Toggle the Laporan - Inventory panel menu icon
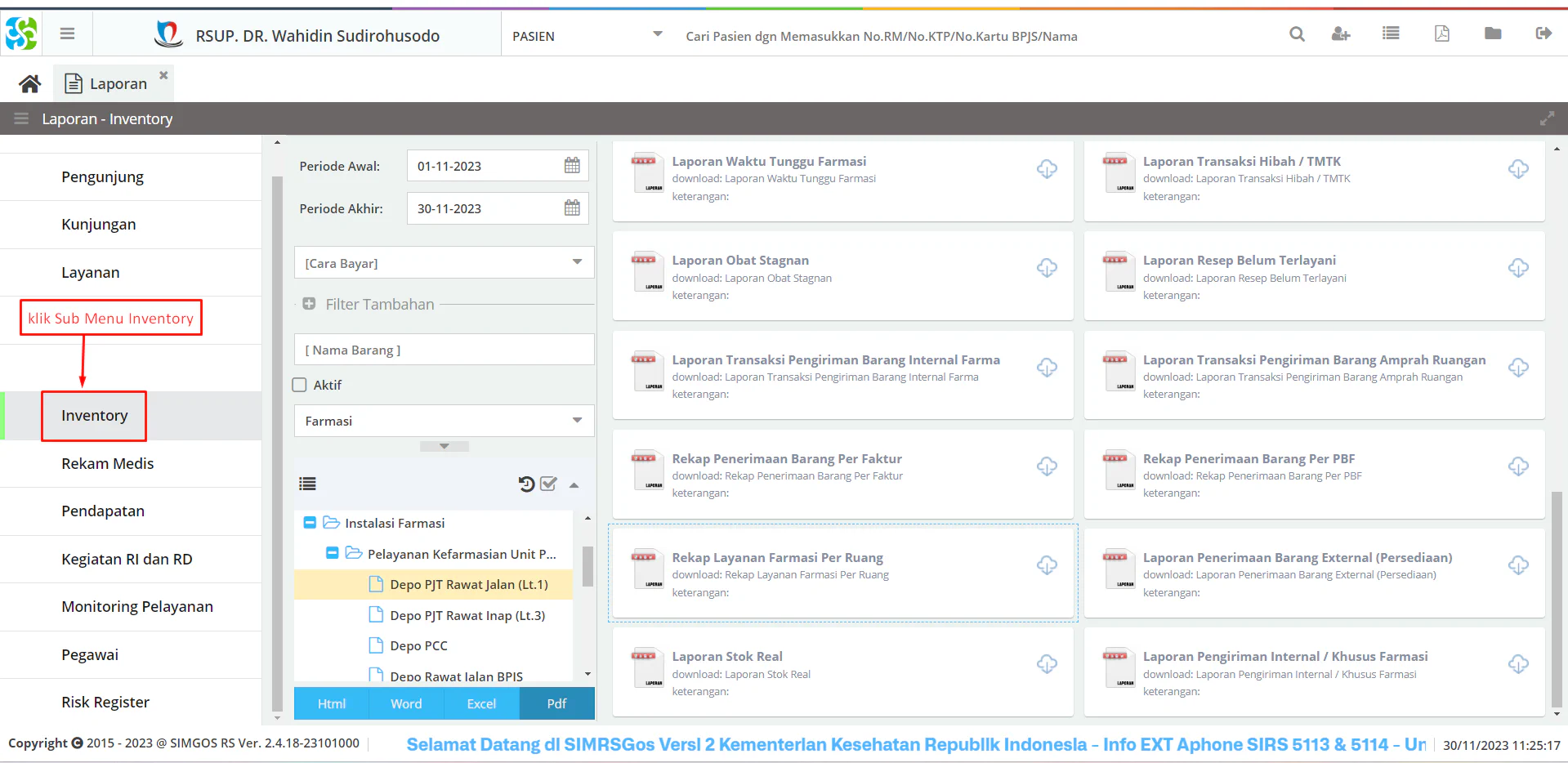This screenshot has height=763, width=1568. tap(21, 119)
